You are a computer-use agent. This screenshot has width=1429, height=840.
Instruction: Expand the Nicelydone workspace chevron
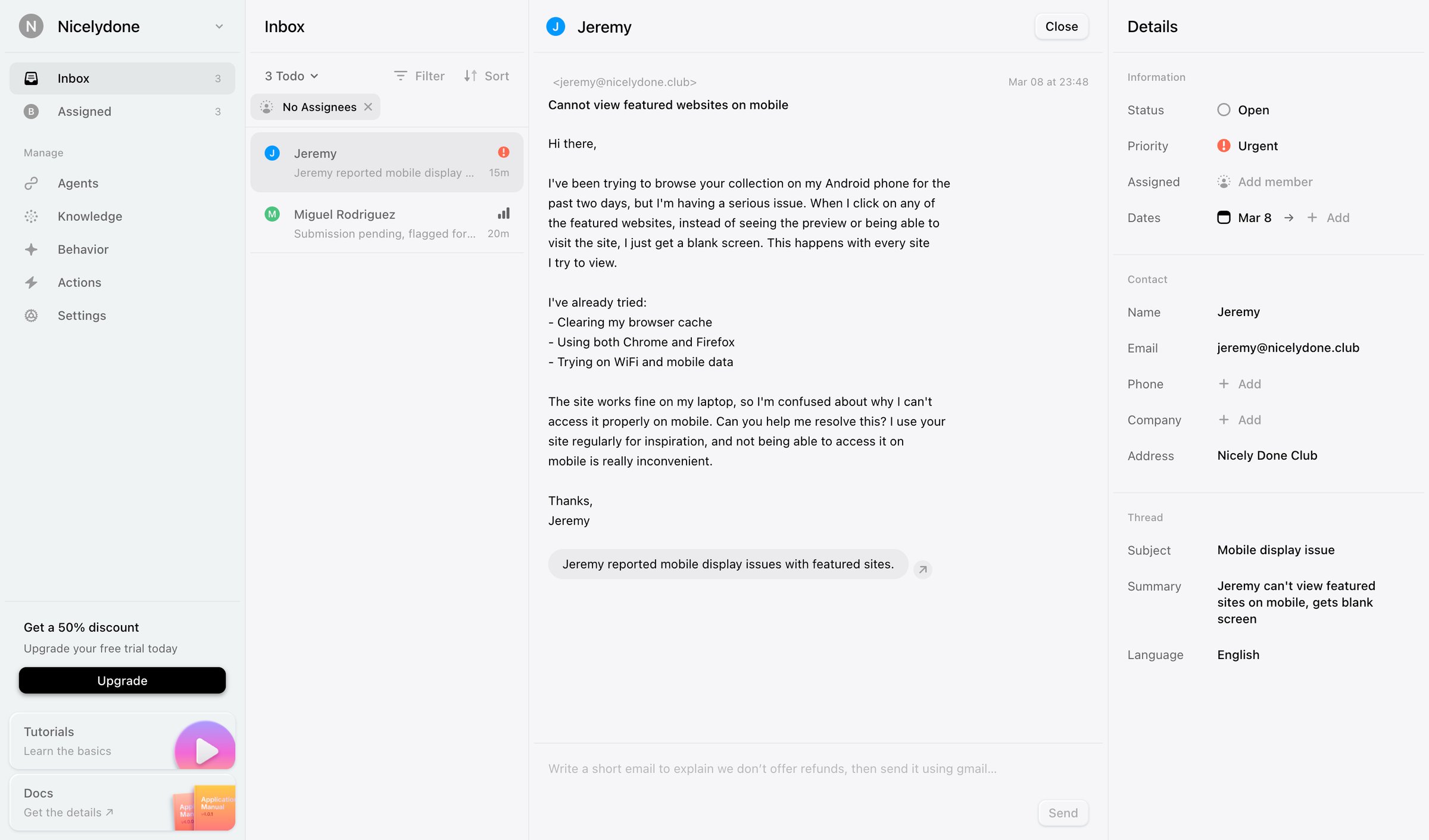[219, 26]
